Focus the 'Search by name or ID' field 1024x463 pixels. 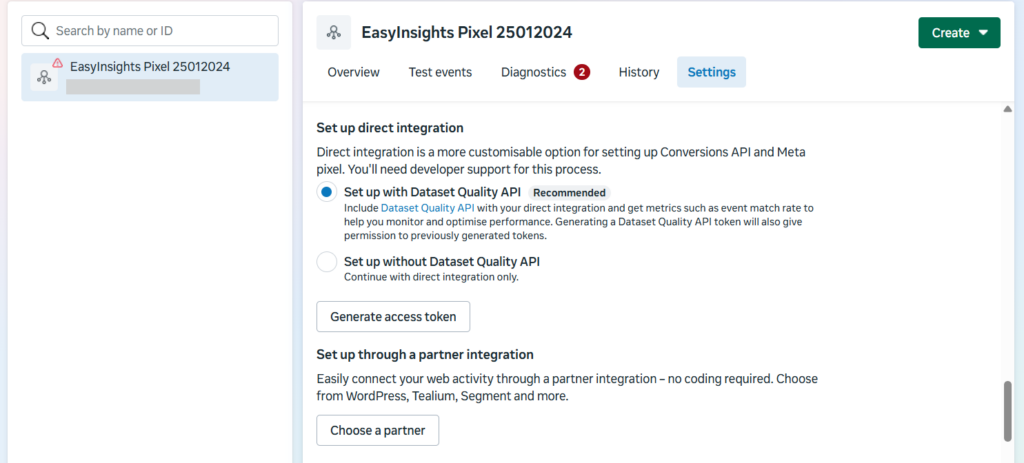(160, 31)
